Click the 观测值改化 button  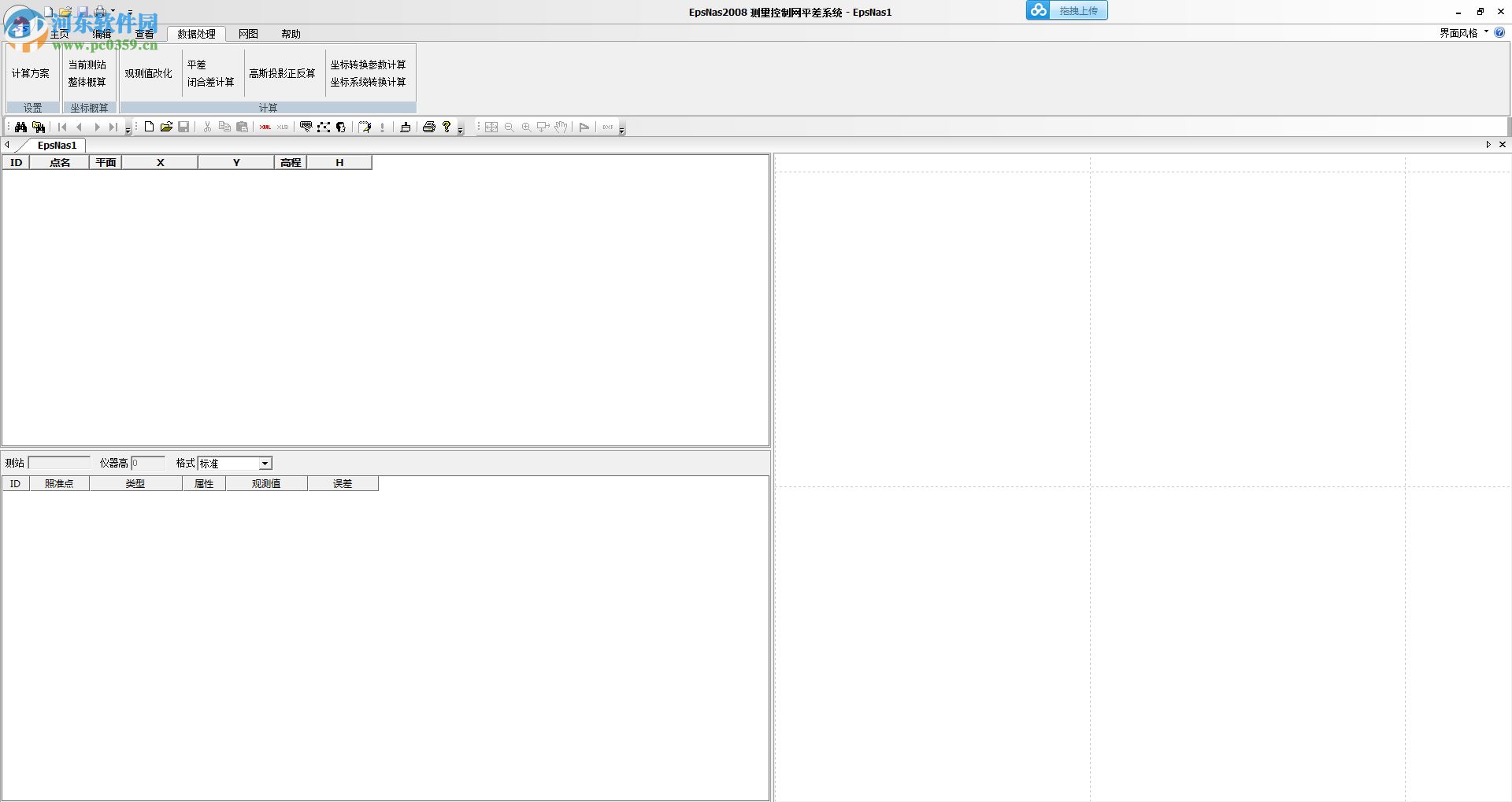(x=148, y=73)
